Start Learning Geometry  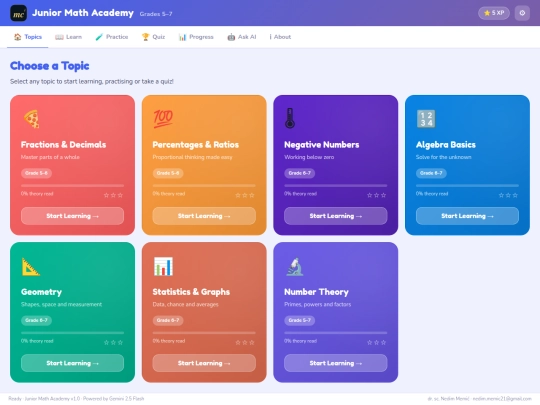tap(72, 363)
